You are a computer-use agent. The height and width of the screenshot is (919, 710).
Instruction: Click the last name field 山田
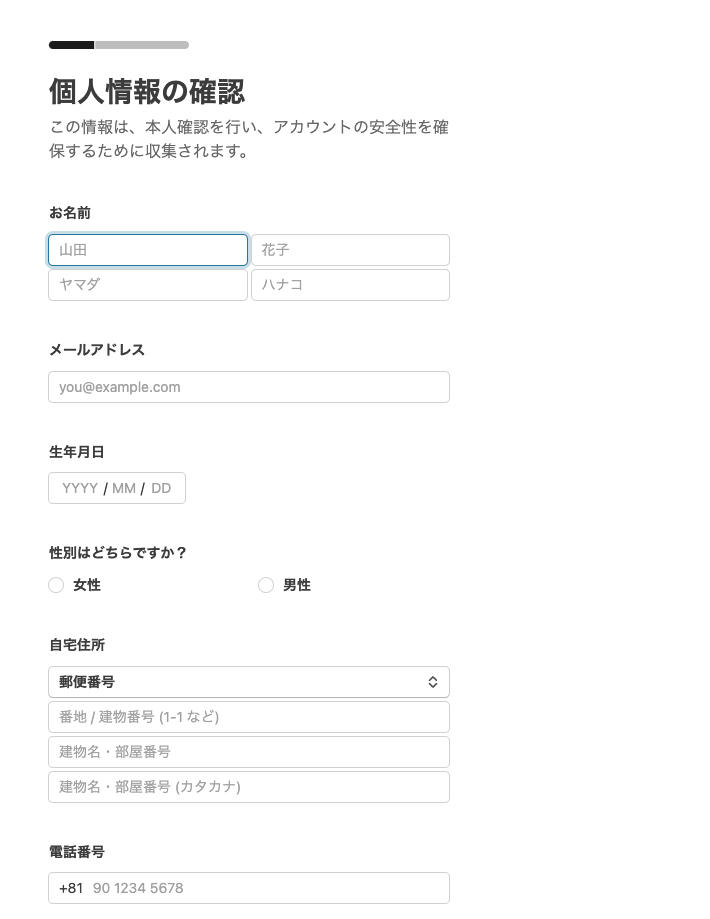coord(148,250)
